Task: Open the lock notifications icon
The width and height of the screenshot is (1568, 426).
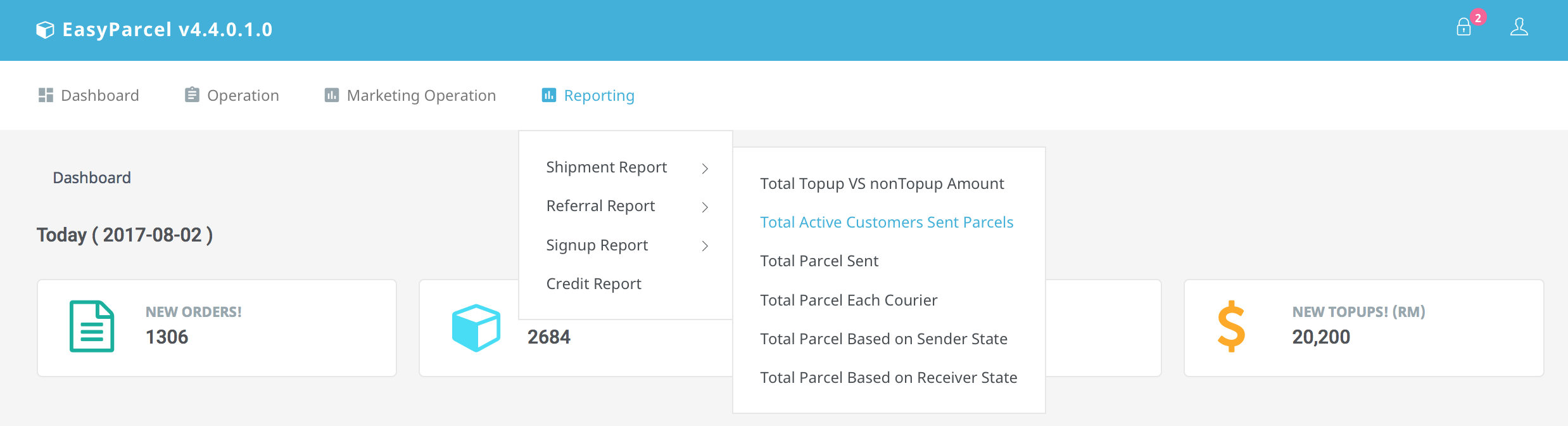Action: click(x=1464, y=27)
